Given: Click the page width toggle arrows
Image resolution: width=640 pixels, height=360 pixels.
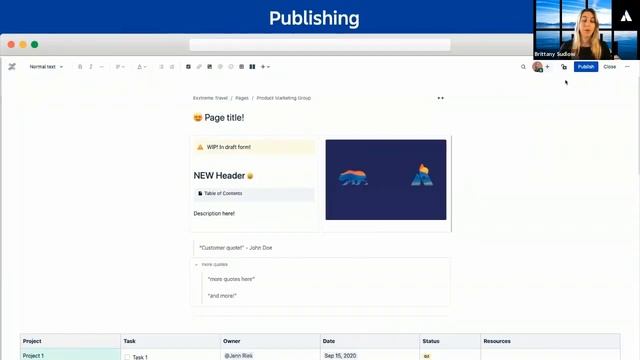Looking at the screenshot, I should (x=440, y=98).
